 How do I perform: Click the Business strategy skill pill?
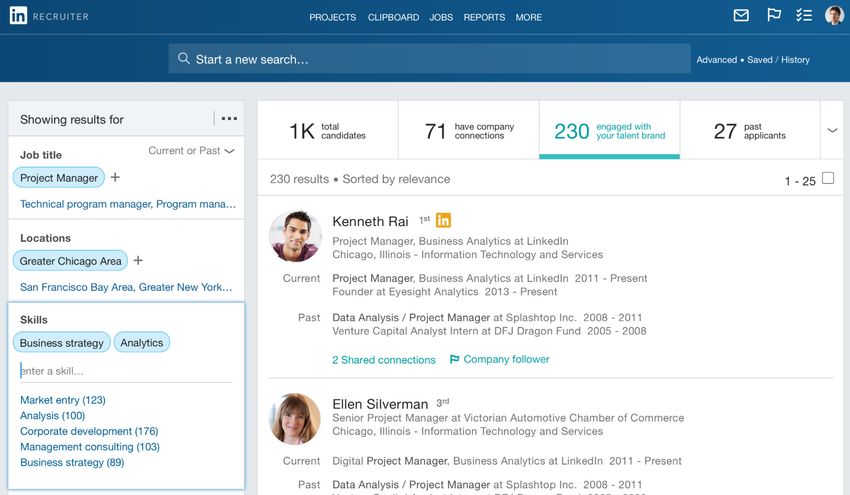tap(61, 343)
